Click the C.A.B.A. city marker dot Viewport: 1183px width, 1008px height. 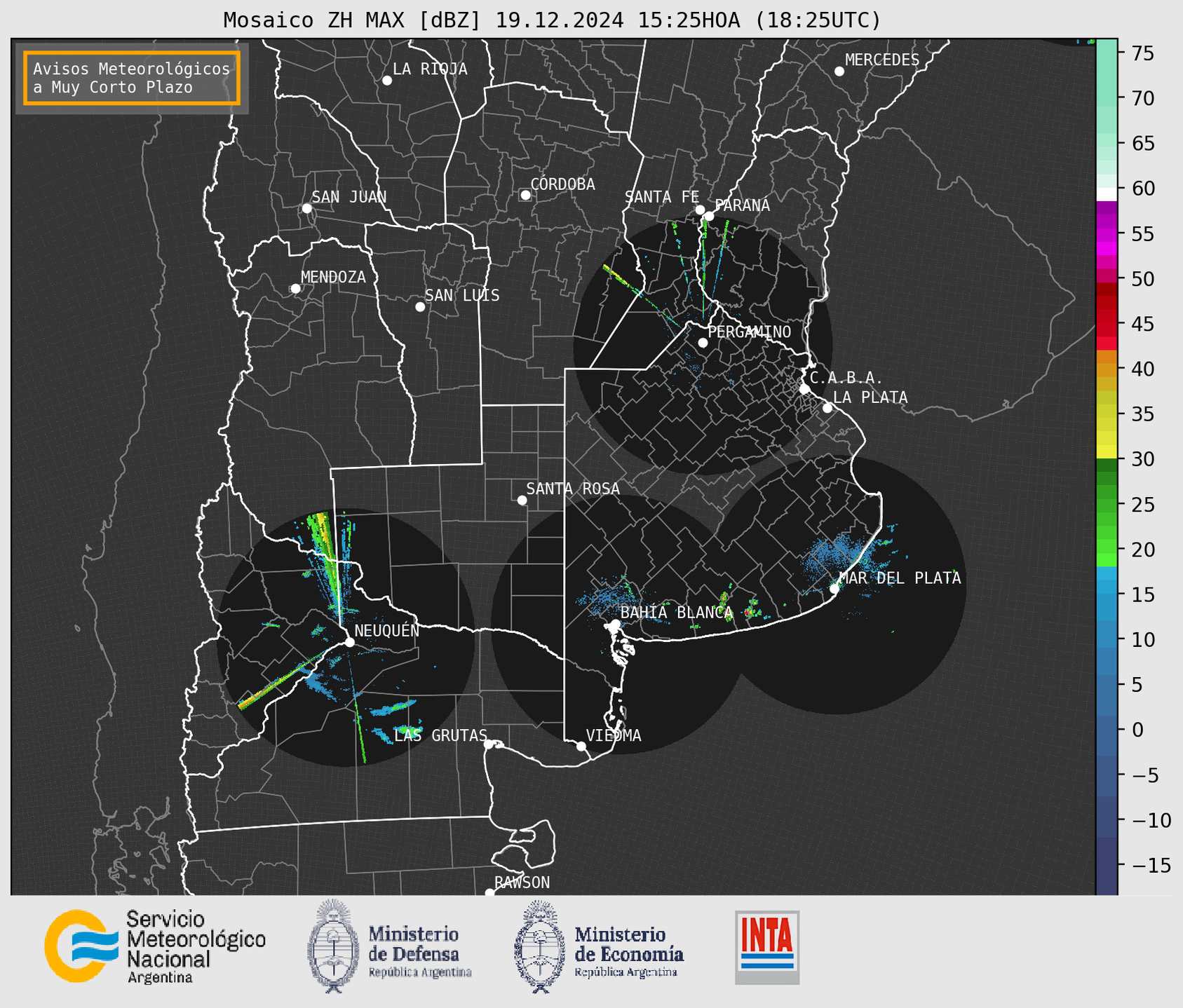tap(805, 389)
